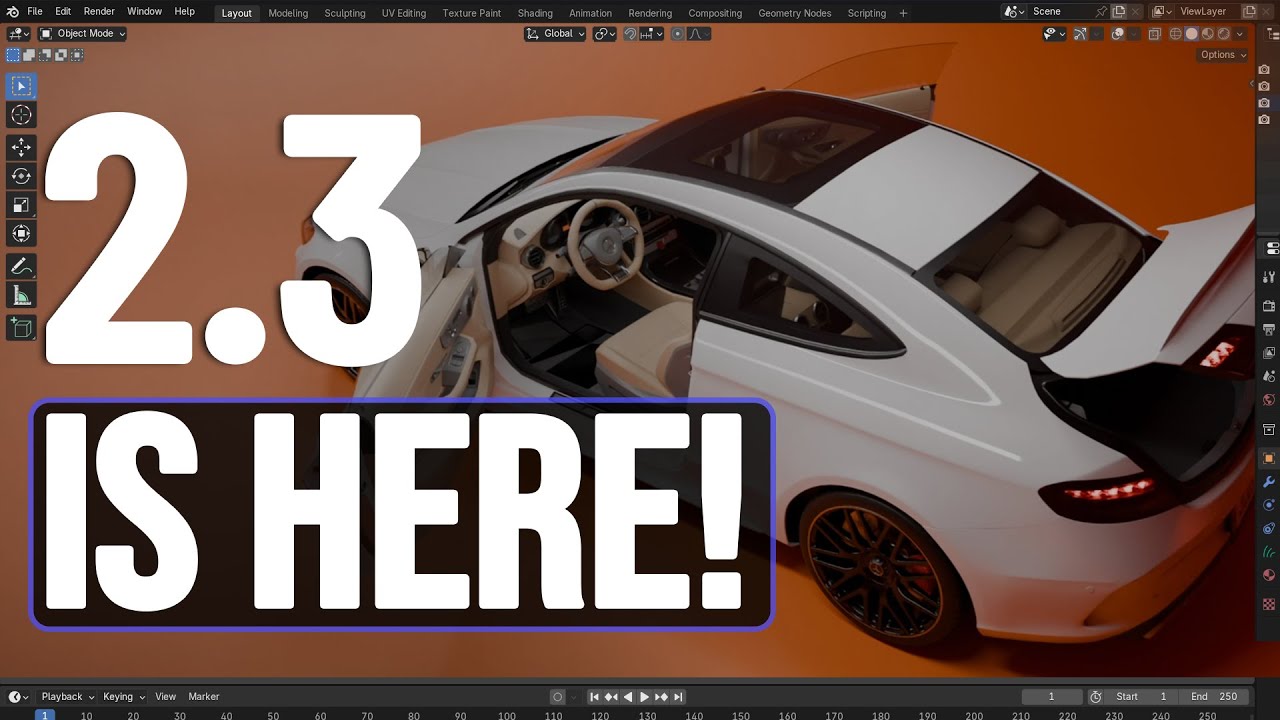The image size is (1280, 720).
Task: Toggle proportional editing
Action: pos(677,33)
